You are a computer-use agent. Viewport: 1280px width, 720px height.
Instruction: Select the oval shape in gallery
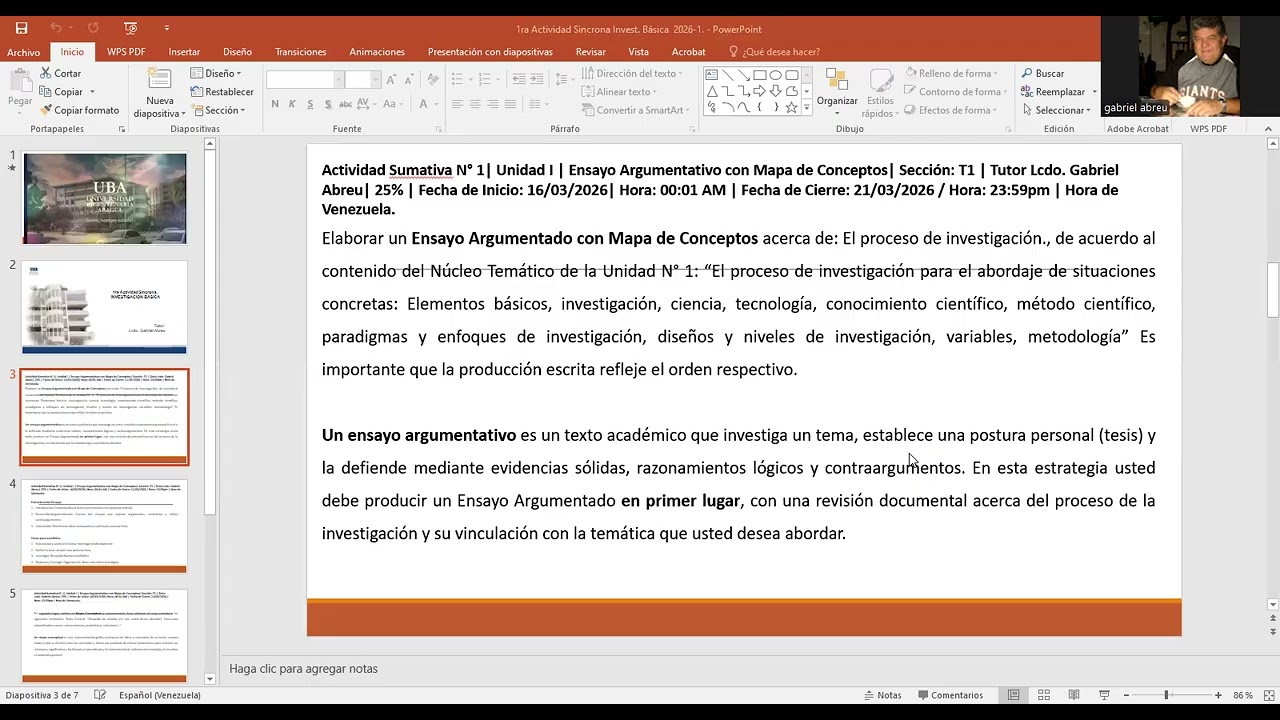click(776, 74)
